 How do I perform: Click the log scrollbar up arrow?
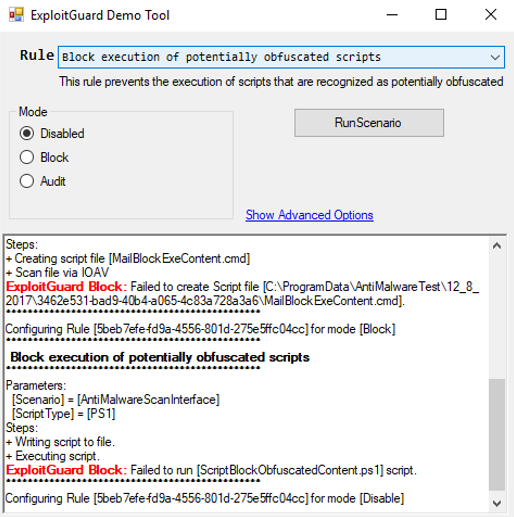coord(497,246)
